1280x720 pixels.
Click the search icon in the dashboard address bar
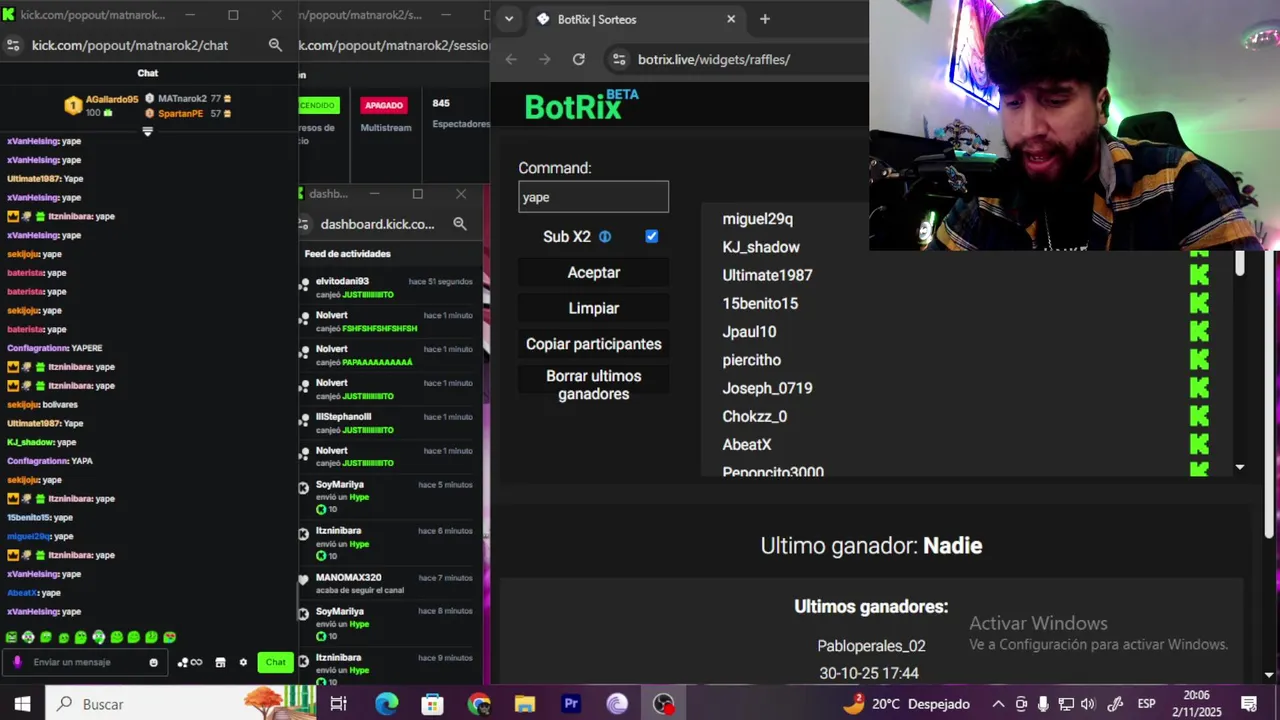pos(460,224)
